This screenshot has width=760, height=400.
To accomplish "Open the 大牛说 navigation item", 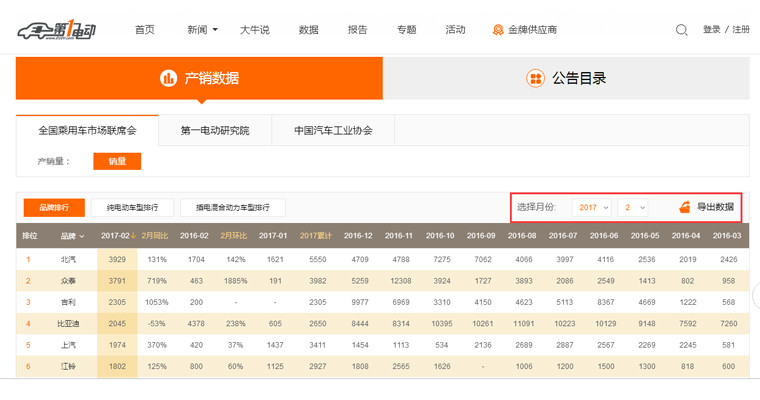I will [x=254, y=30].
